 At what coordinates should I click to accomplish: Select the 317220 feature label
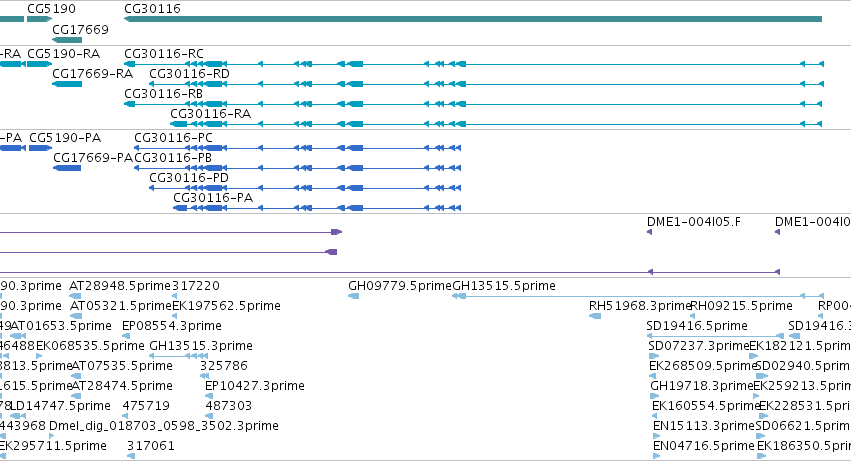196,286
